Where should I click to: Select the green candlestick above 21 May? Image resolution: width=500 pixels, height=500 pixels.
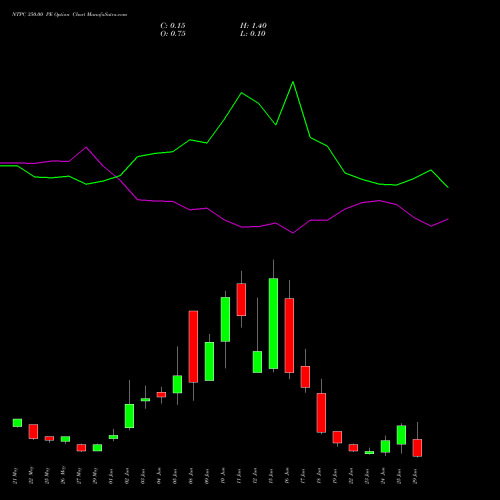click(x=17, y=423)
